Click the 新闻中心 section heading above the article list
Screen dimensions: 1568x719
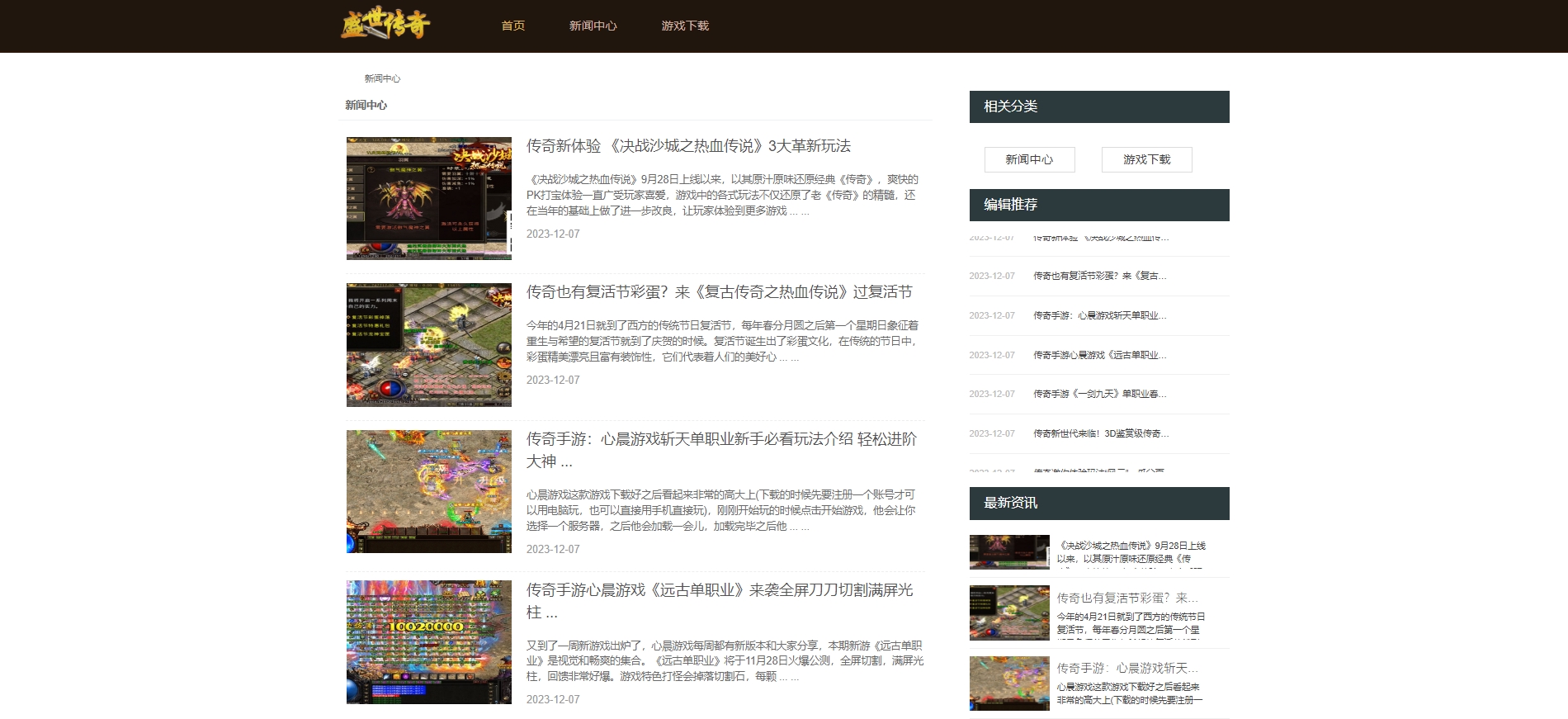tap(366, 105)
